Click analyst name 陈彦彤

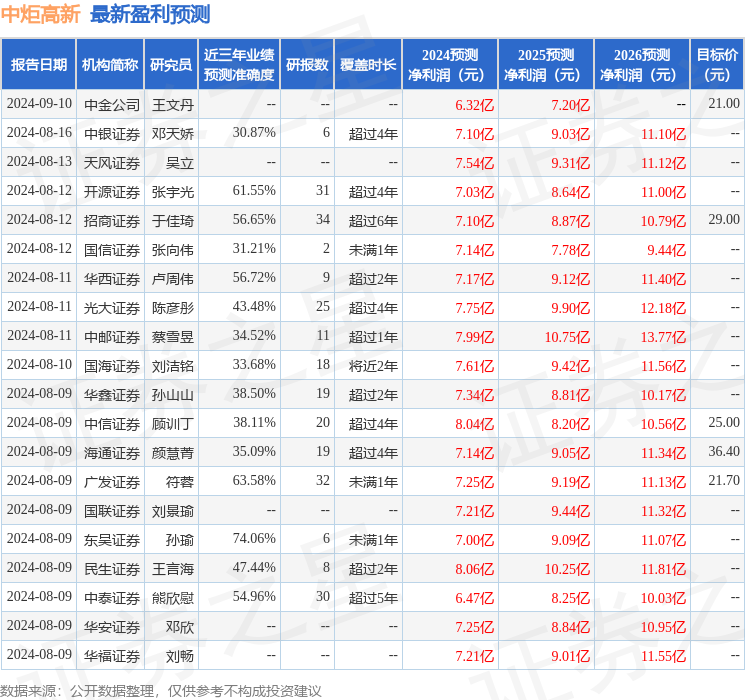point(173,308)
